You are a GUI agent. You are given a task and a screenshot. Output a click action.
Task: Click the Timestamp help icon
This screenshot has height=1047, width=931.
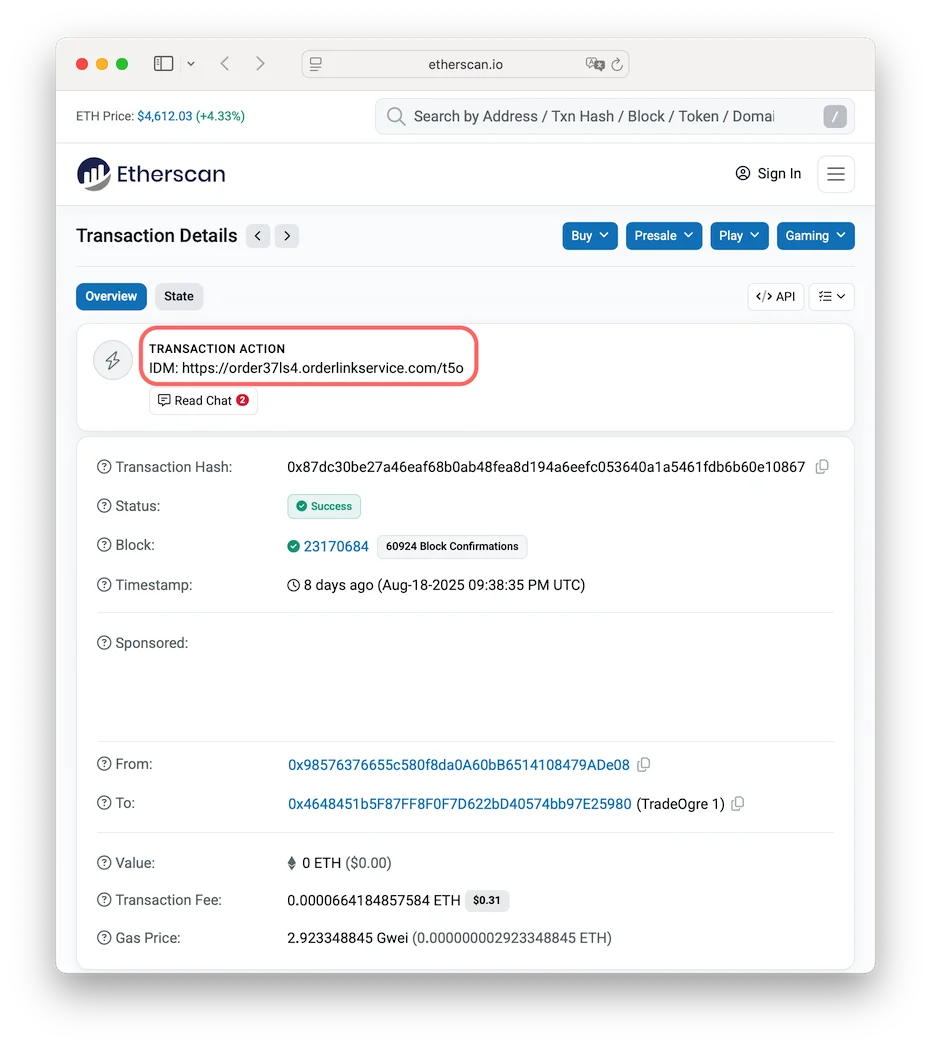click(104, 585)
